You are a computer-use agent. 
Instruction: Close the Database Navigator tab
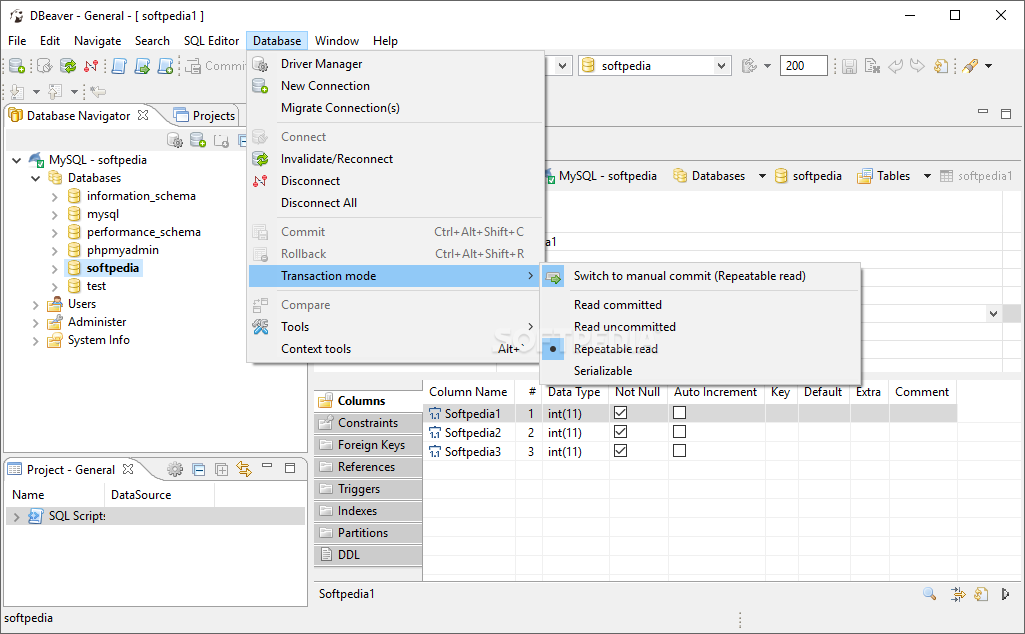pos(143,115)
